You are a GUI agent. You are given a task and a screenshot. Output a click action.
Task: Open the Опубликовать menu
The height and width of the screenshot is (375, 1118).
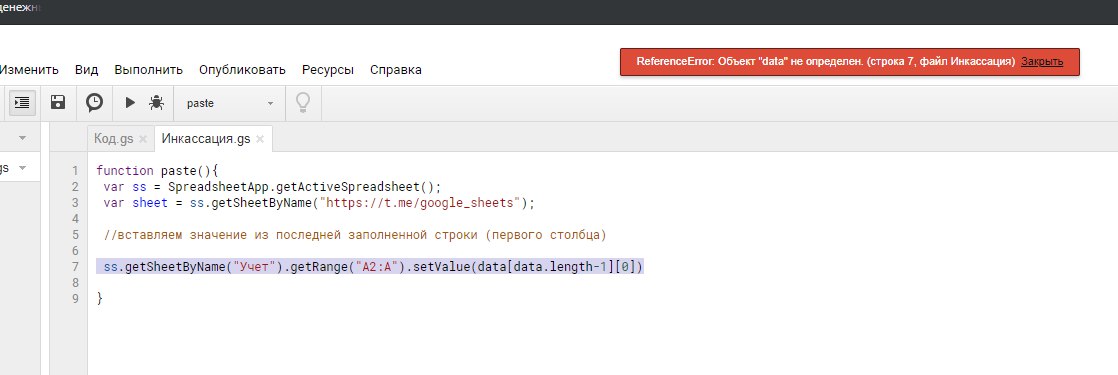coord(242,70)
